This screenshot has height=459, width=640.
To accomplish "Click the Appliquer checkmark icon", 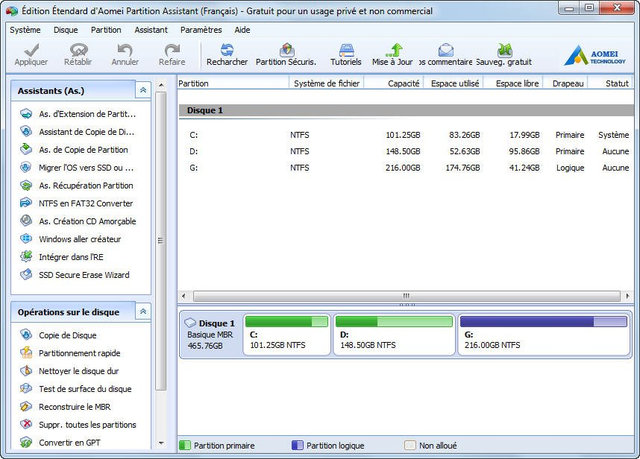I will (x=31, y=50).
